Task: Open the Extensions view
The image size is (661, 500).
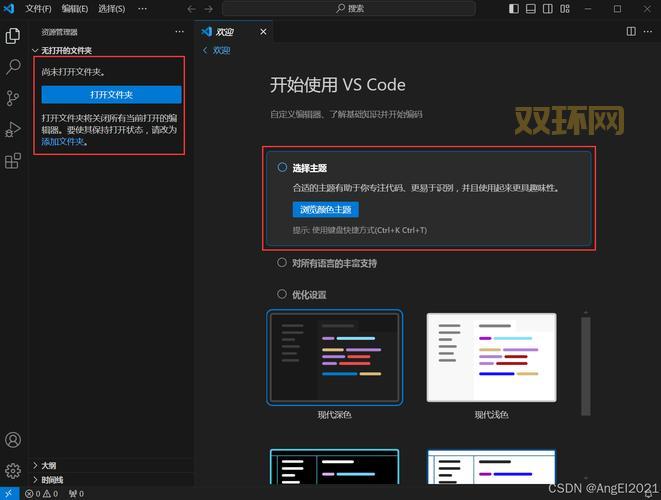Action: 13,161
